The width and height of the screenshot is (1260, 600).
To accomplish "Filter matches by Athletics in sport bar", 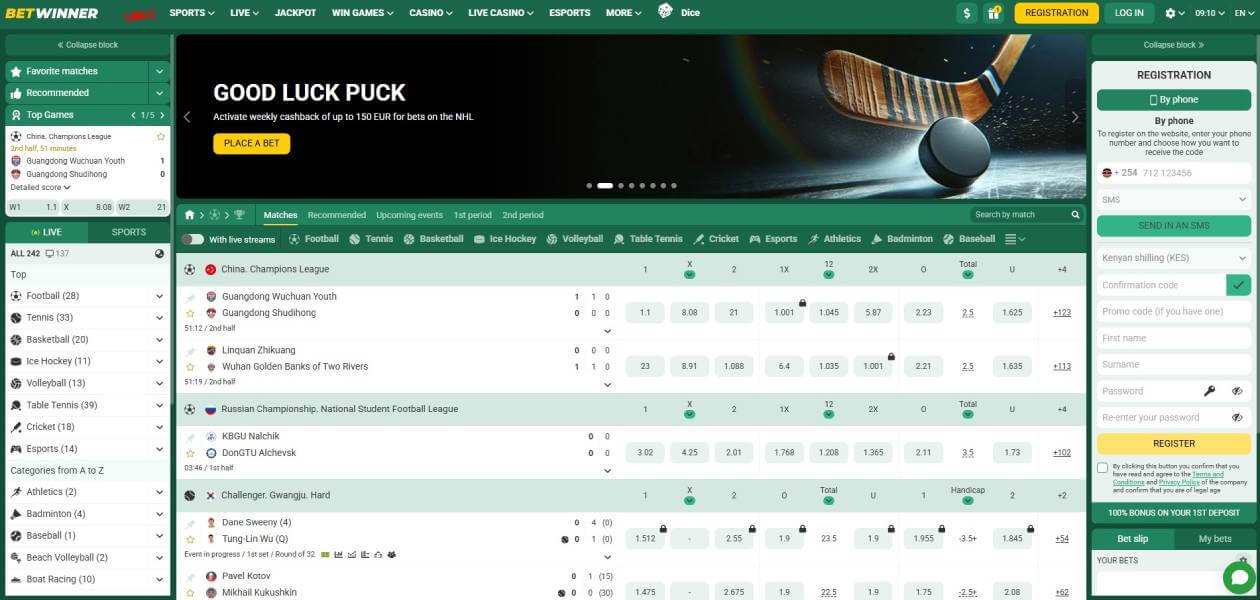I will [x=834, y=239].
